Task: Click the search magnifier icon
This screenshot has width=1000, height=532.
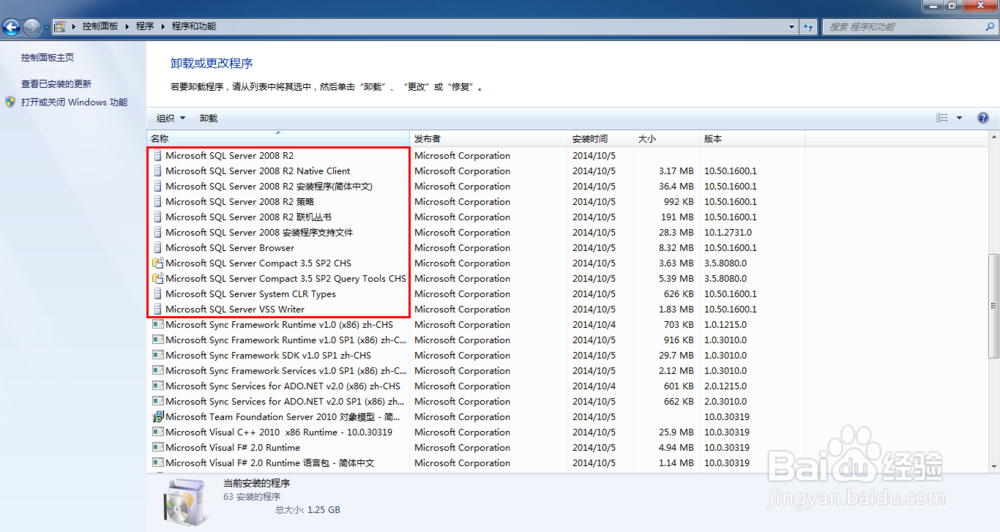Action: click(989, 27)
